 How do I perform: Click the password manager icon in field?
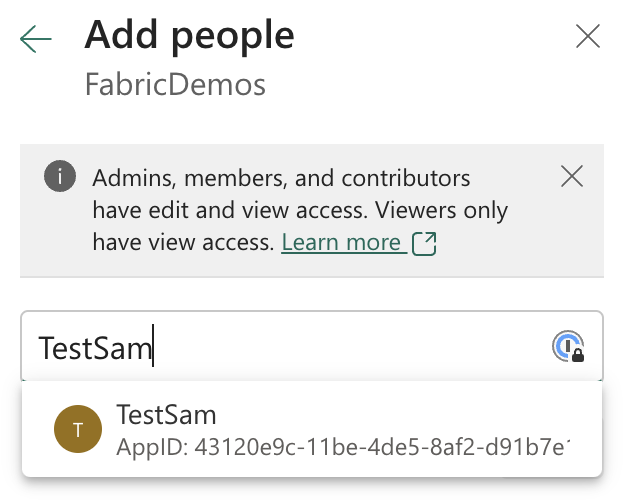[x=568, y=346]
